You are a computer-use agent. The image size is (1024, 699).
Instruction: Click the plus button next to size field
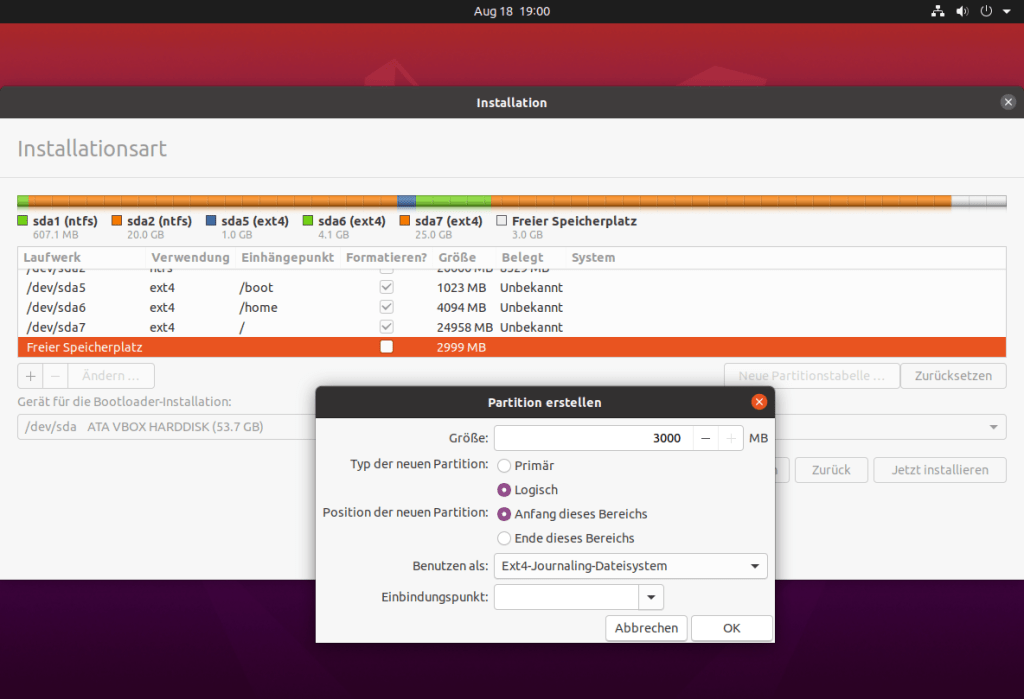pos(731,438)
